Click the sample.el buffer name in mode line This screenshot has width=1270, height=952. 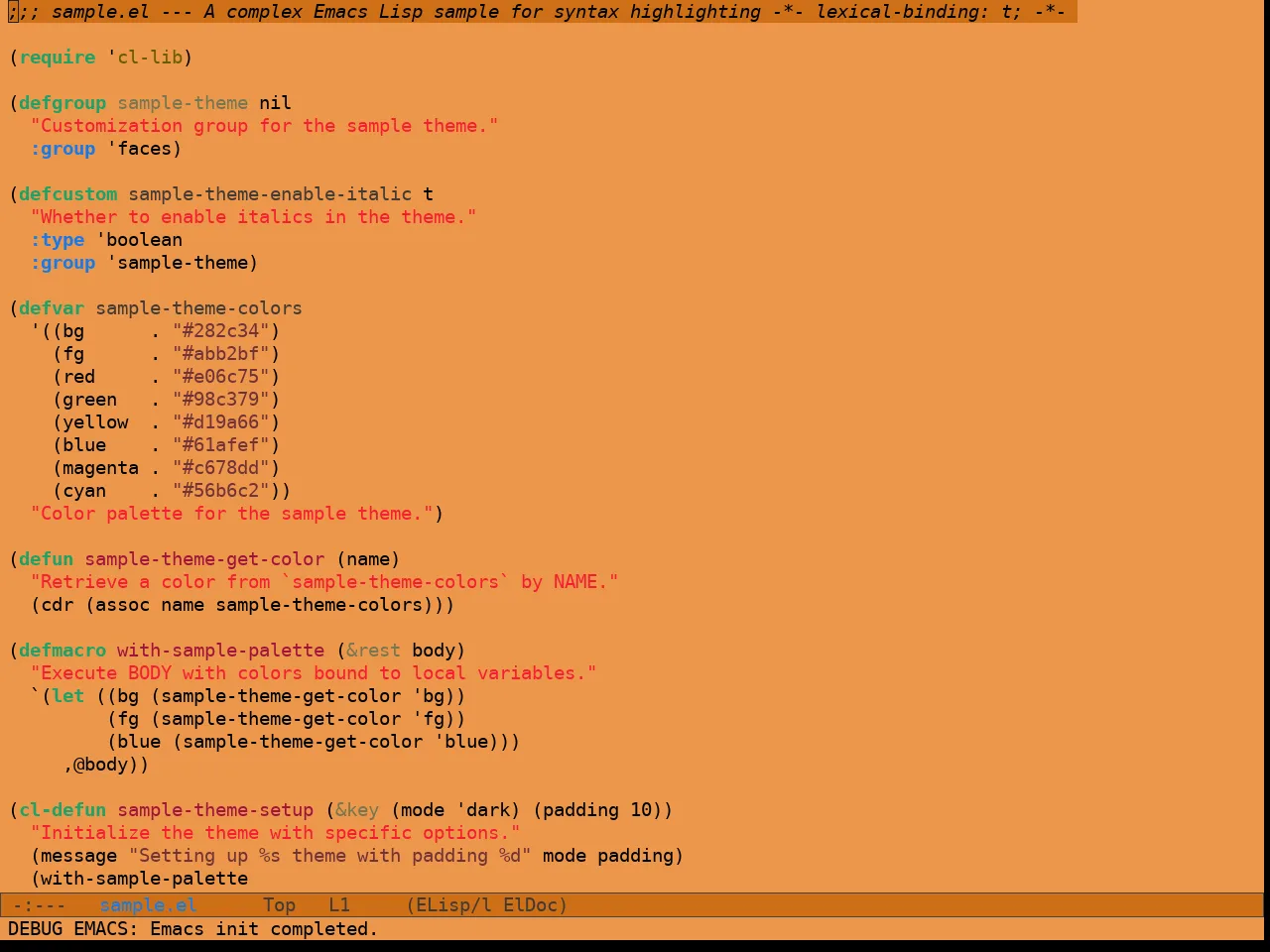149,905
